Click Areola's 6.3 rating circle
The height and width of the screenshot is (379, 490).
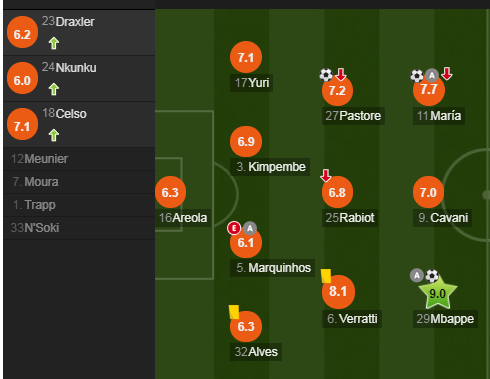tap(170, 192)
